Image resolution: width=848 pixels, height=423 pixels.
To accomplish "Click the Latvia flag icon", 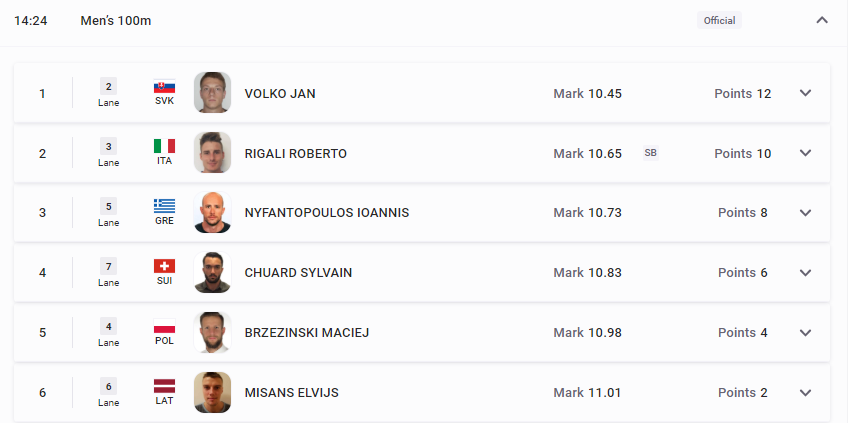I will (x=164, y=386).
